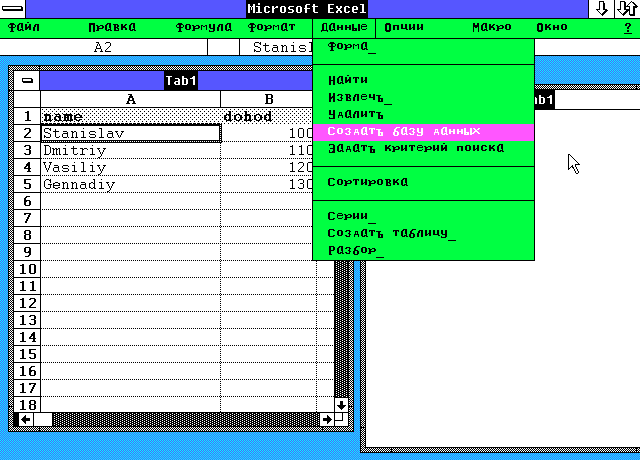Select row 2 header

pyautogui.click(x=27, y=133)
